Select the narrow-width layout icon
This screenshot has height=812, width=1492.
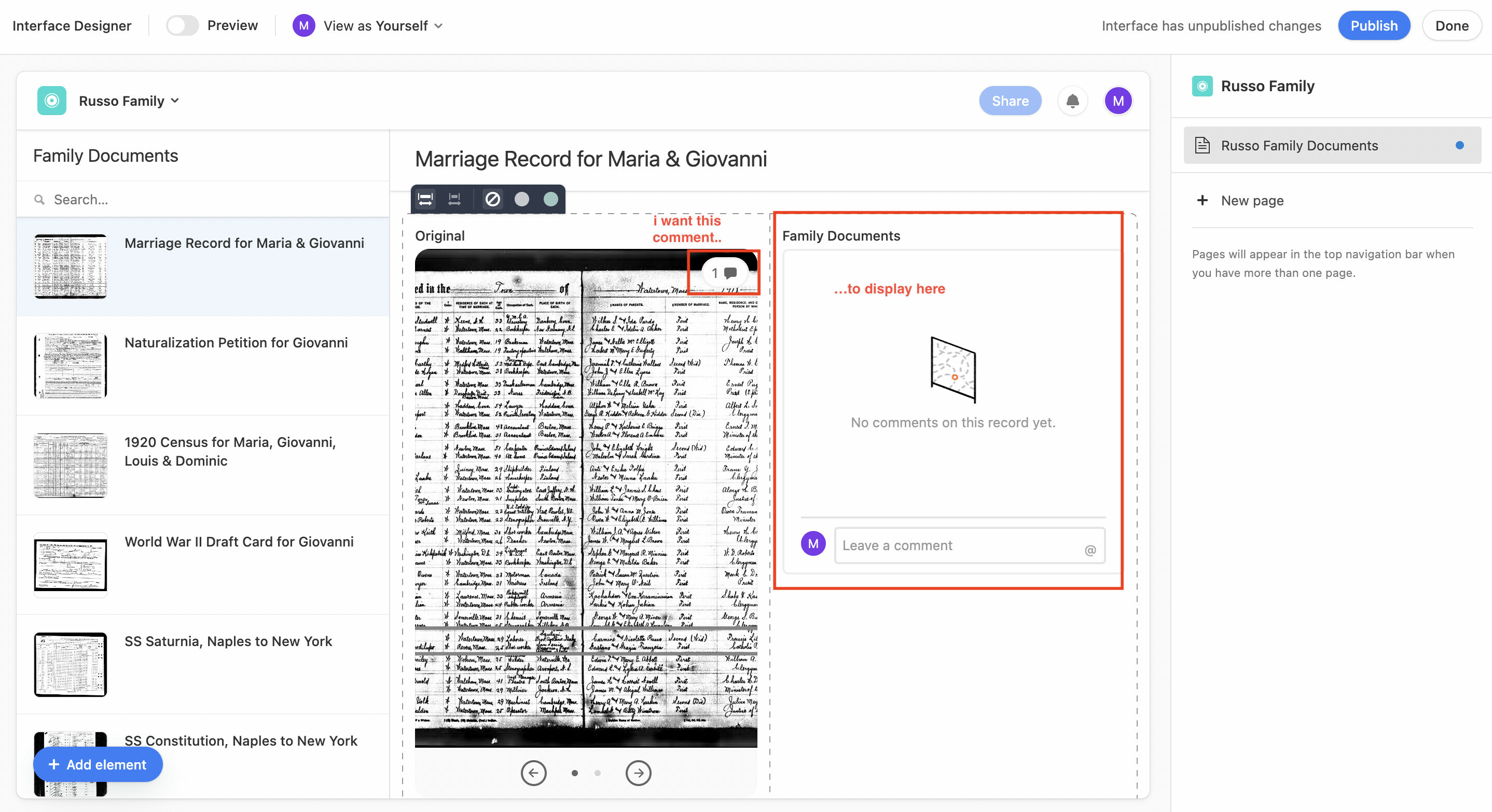(454, 199)
